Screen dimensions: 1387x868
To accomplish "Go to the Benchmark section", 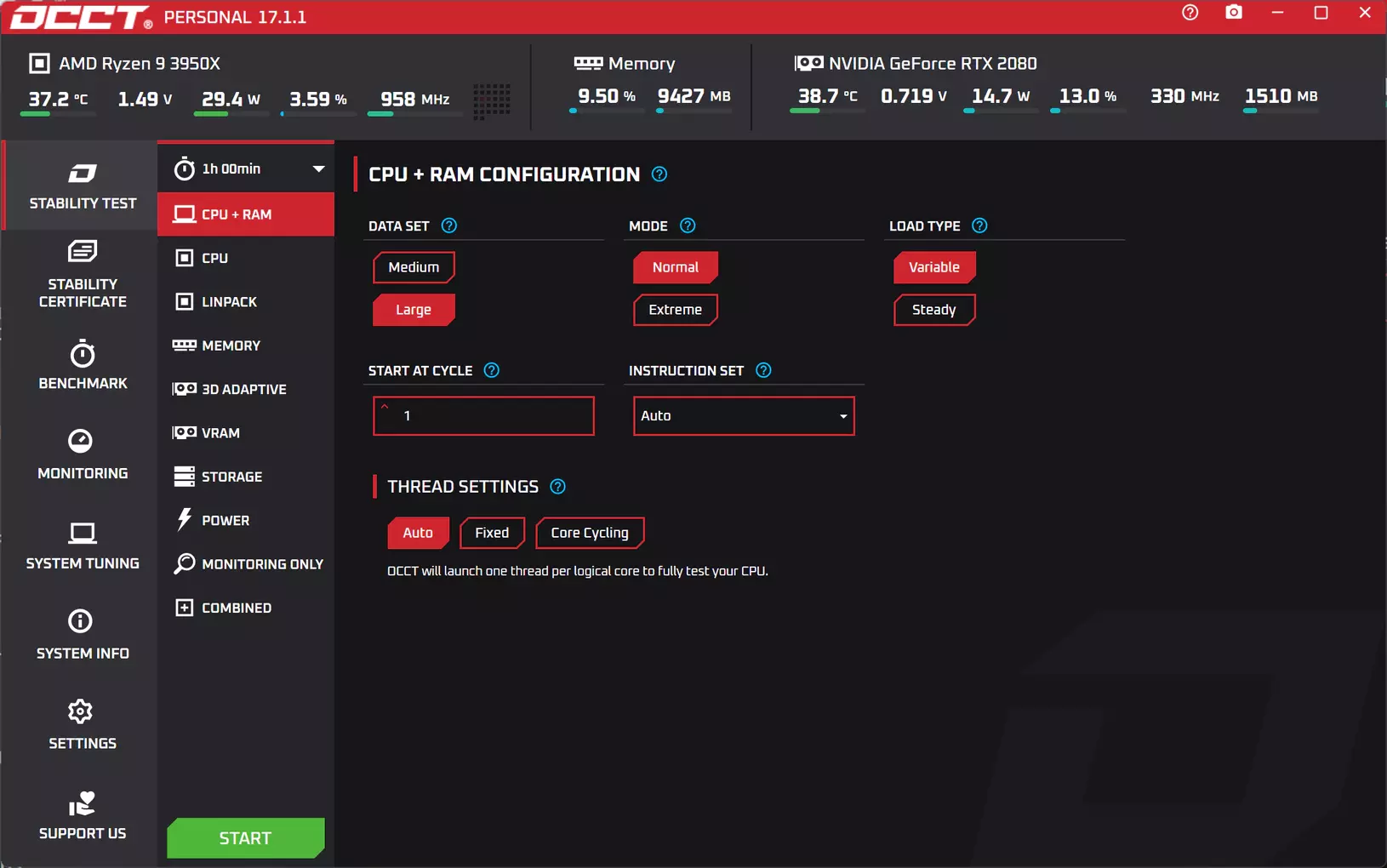I will click(83, 365).
